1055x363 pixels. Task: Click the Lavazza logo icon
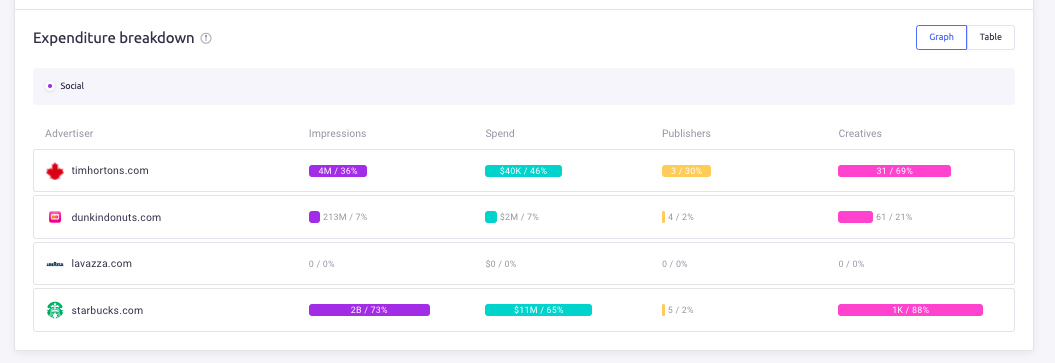pyautogui.click(x=54, y=264)
